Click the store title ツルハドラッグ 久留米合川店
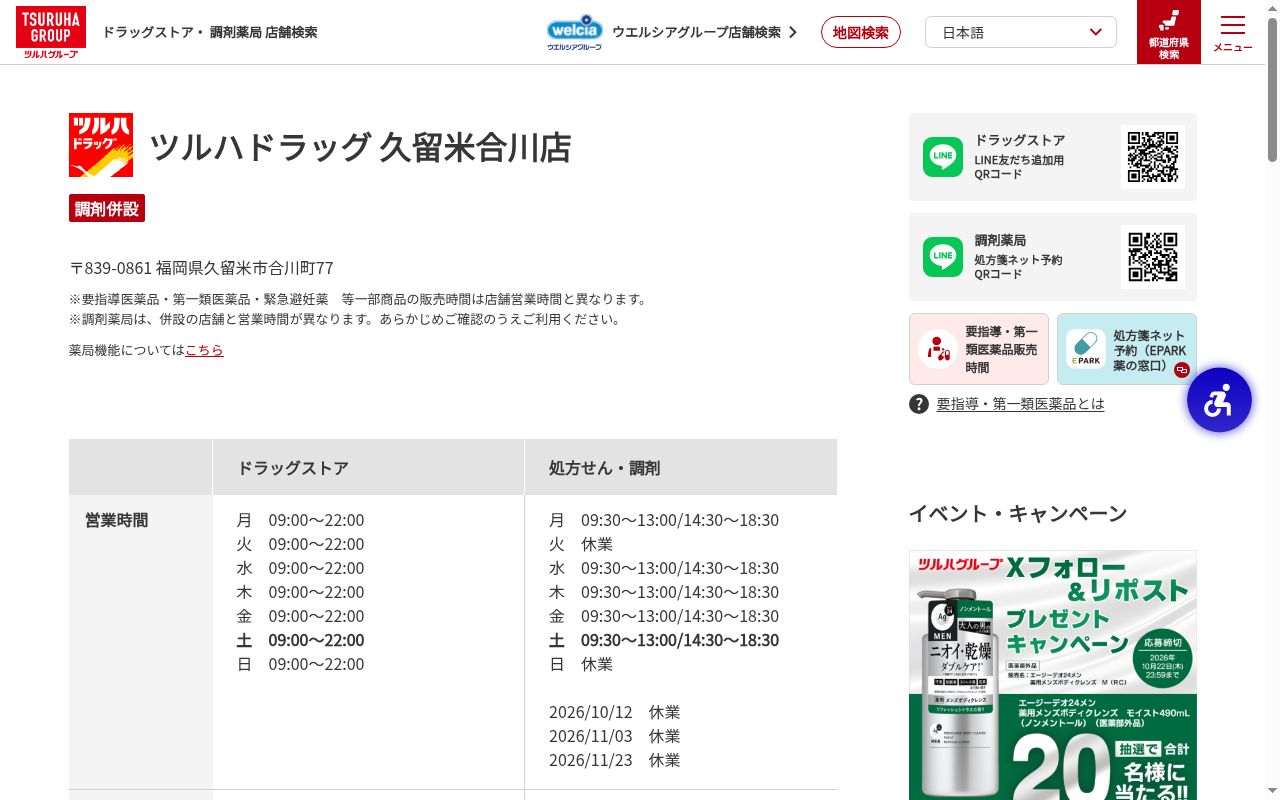The width and height of the screenshot is (1280, 800). [x=360, y=147]
